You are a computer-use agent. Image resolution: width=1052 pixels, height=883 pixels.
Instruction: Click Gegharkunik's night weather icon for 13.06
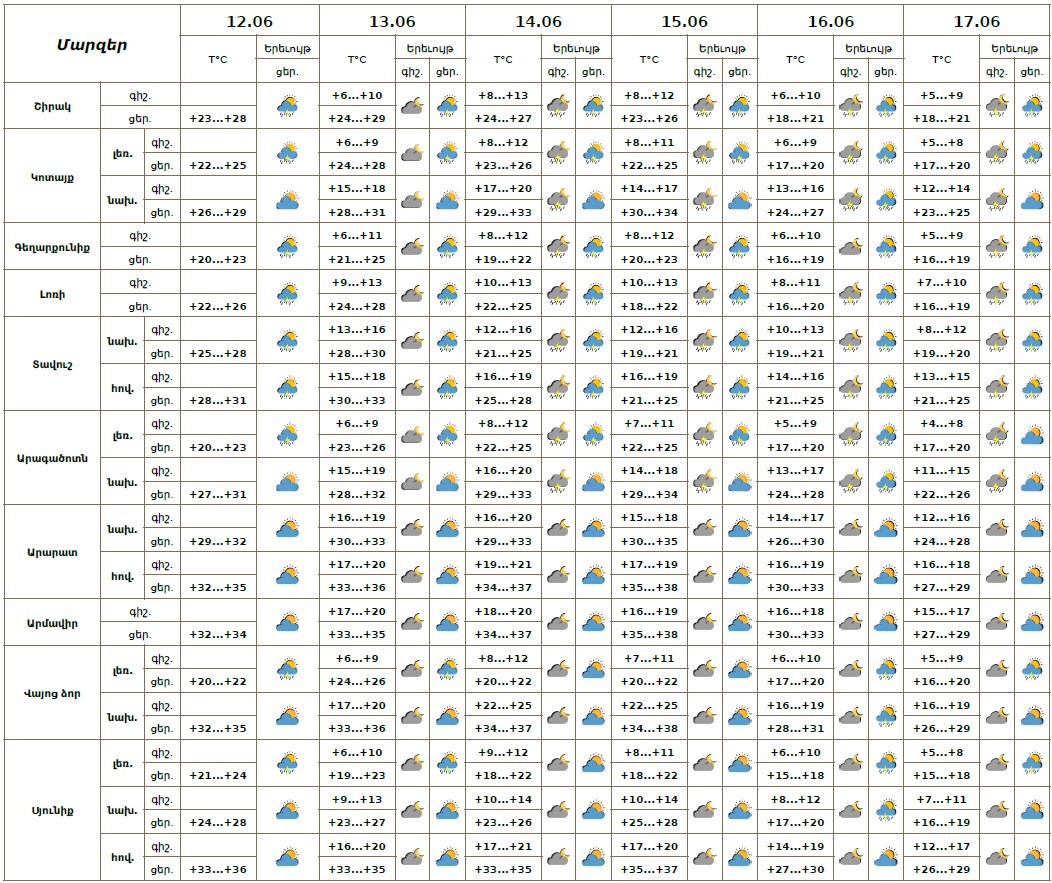[x=412, y=247]
